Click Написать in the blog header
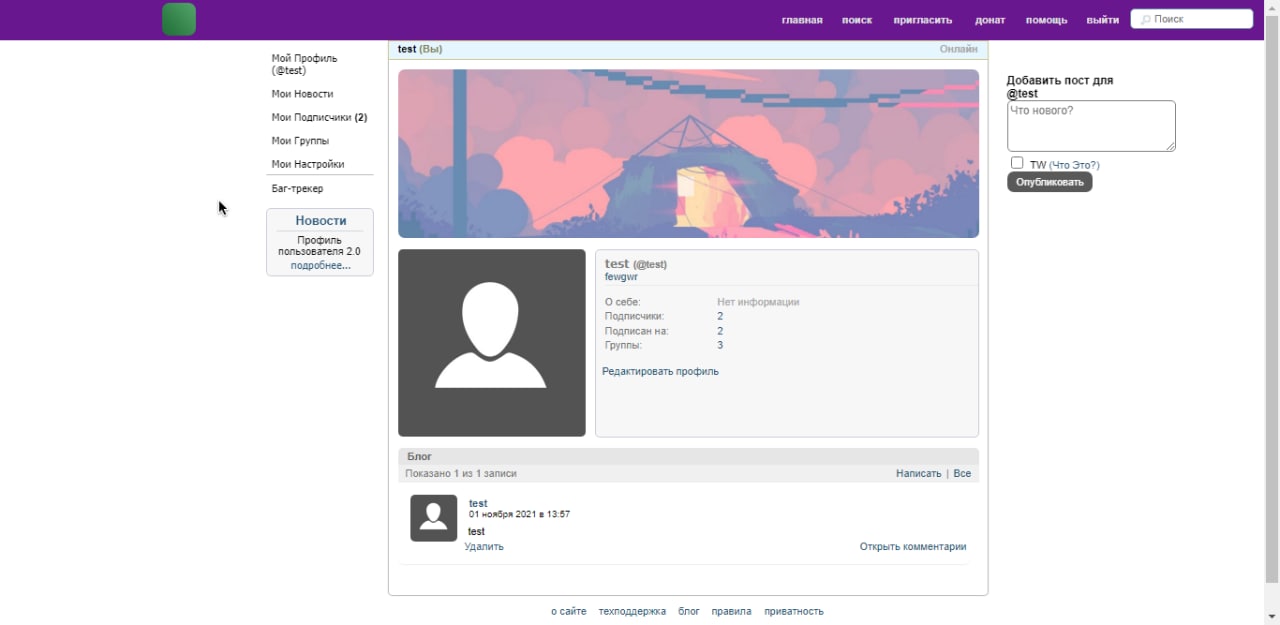 [x=919, y=474]
